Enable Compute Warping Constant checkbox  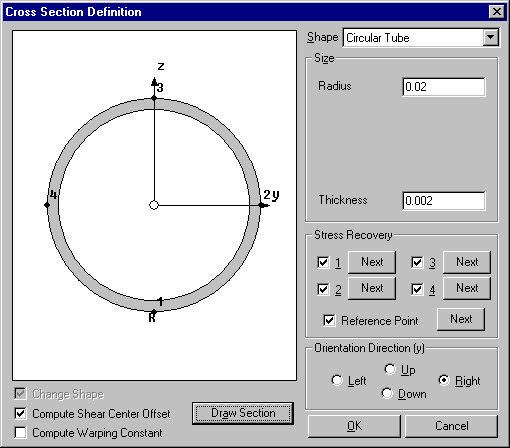click(20, 433)
